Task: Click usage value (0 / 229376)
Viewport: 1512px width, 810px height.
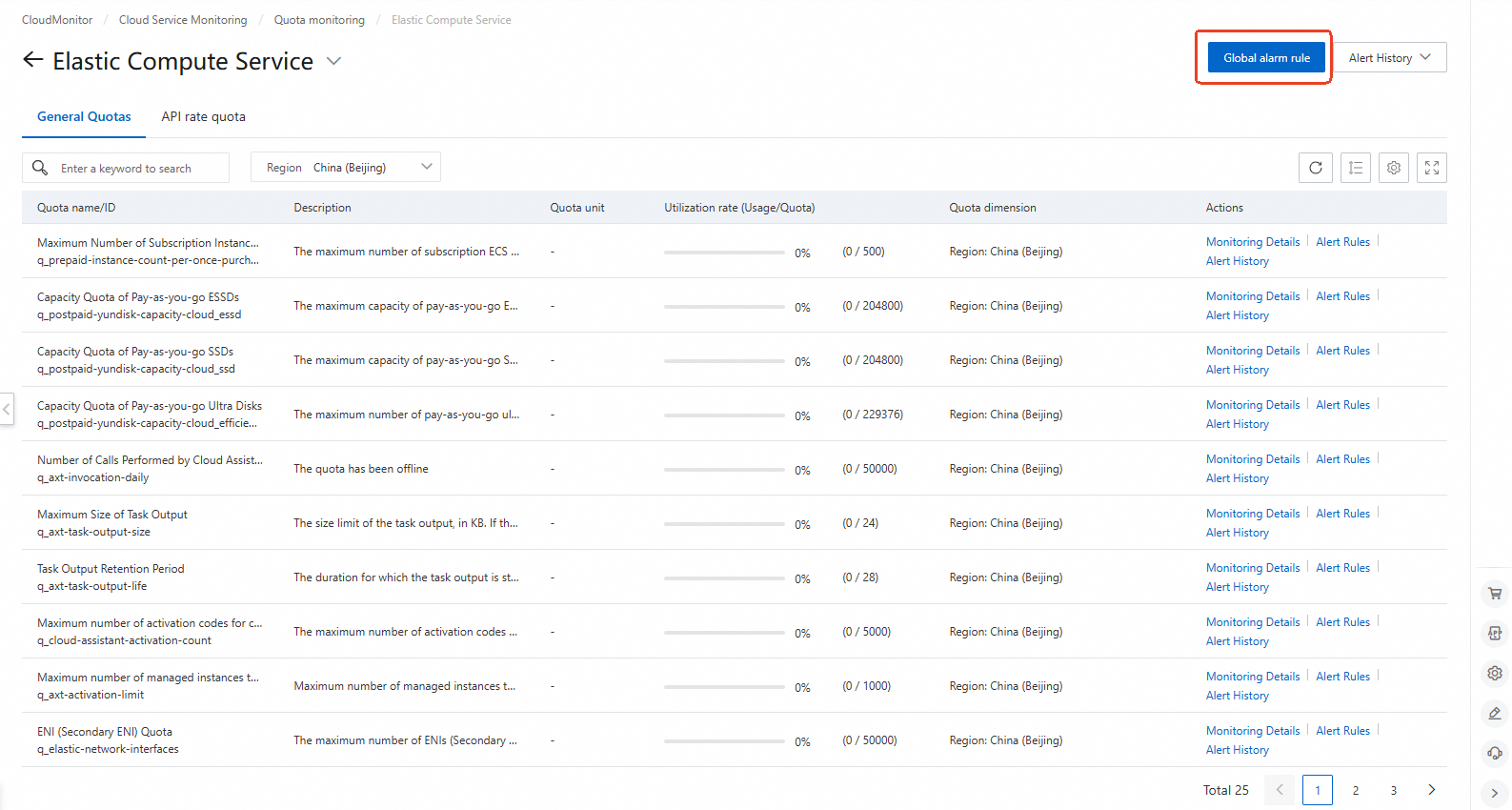Action: click(873, 415)
